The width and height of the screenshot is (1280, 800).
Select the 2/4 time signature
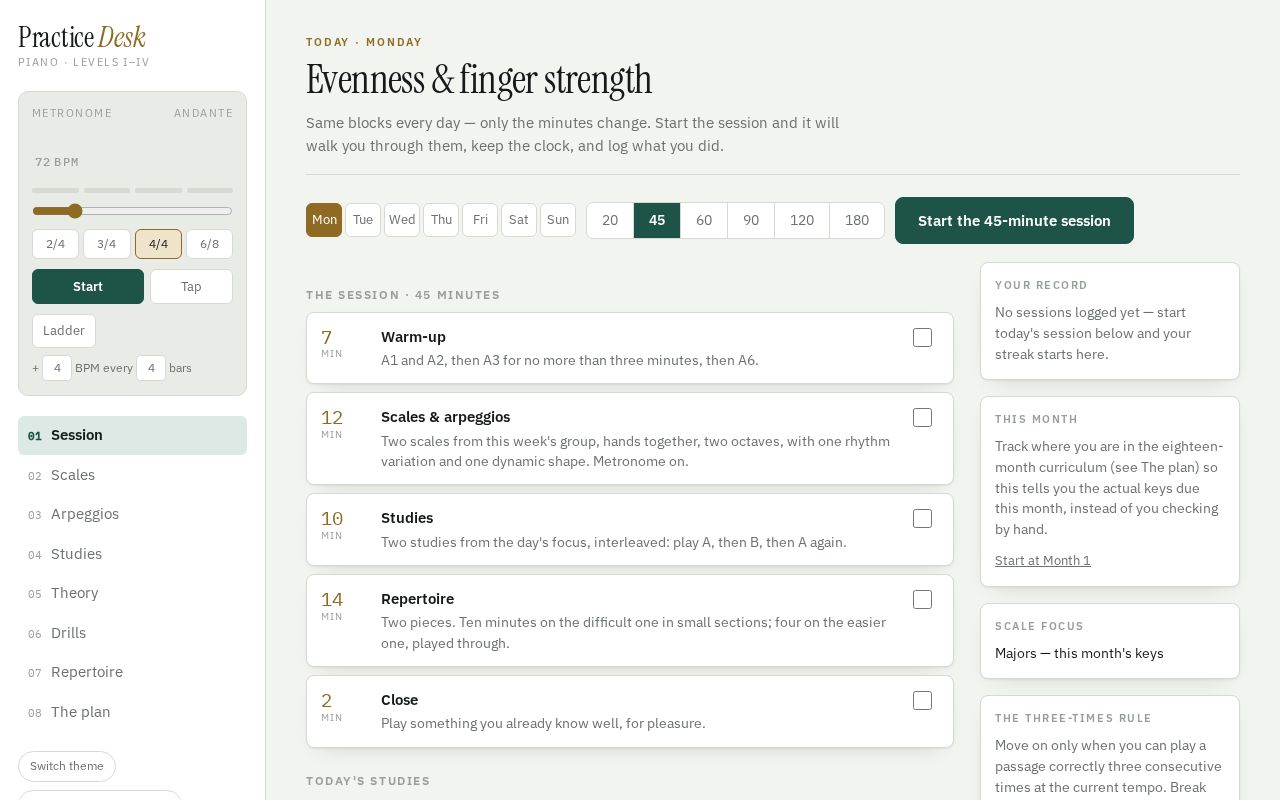[x=55, y=244]
